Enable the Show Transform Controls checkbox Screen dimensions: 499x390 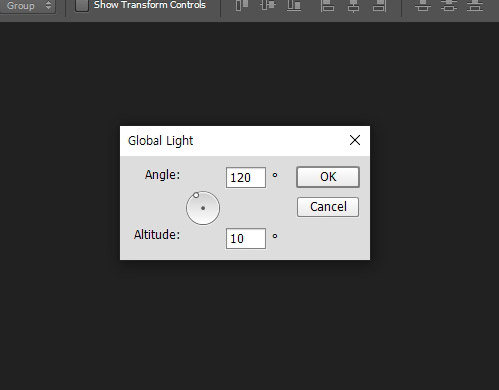(x=82, y=5)
